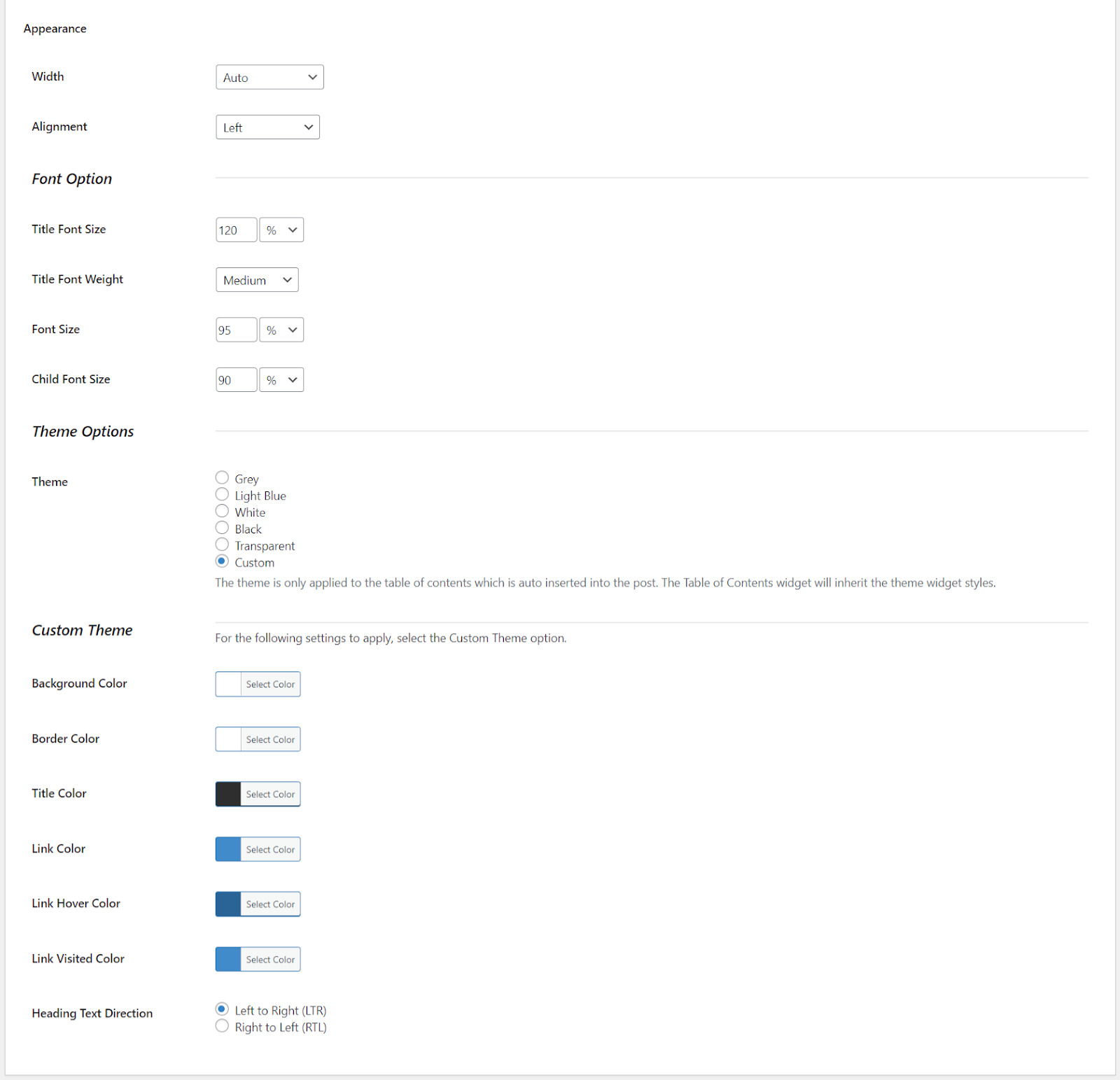Select the Grey theme option

(223, 478)
